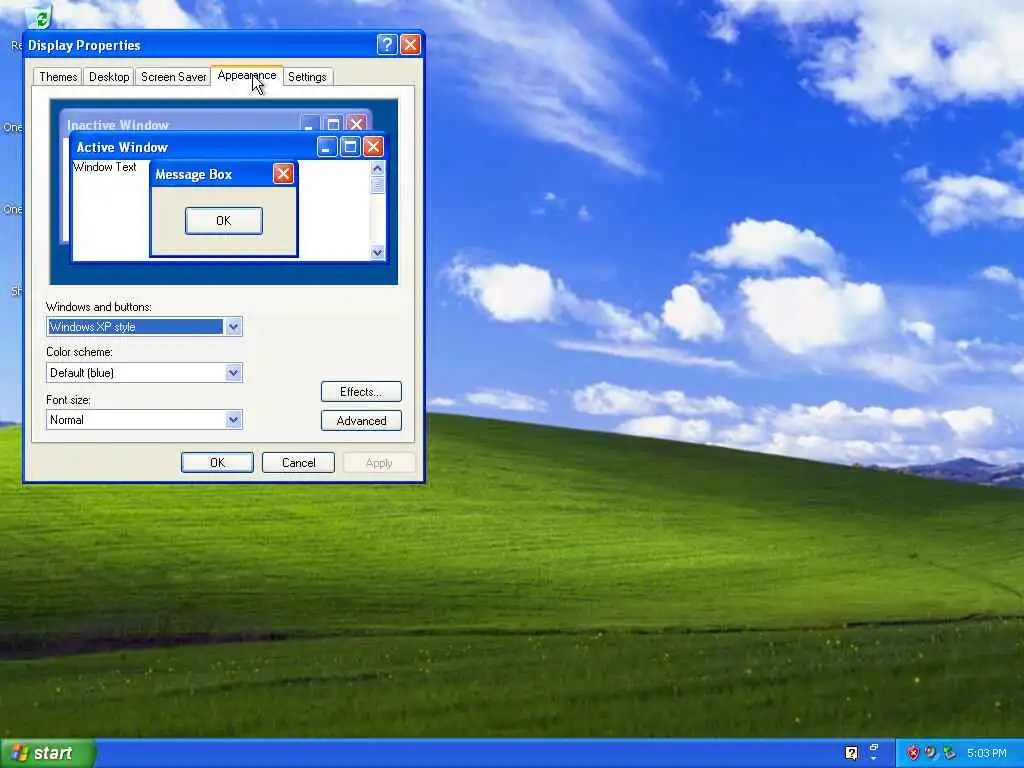The image size is (1024, 768).
Task: Click the Inactive Window preview title
Action: coord(118,125)
